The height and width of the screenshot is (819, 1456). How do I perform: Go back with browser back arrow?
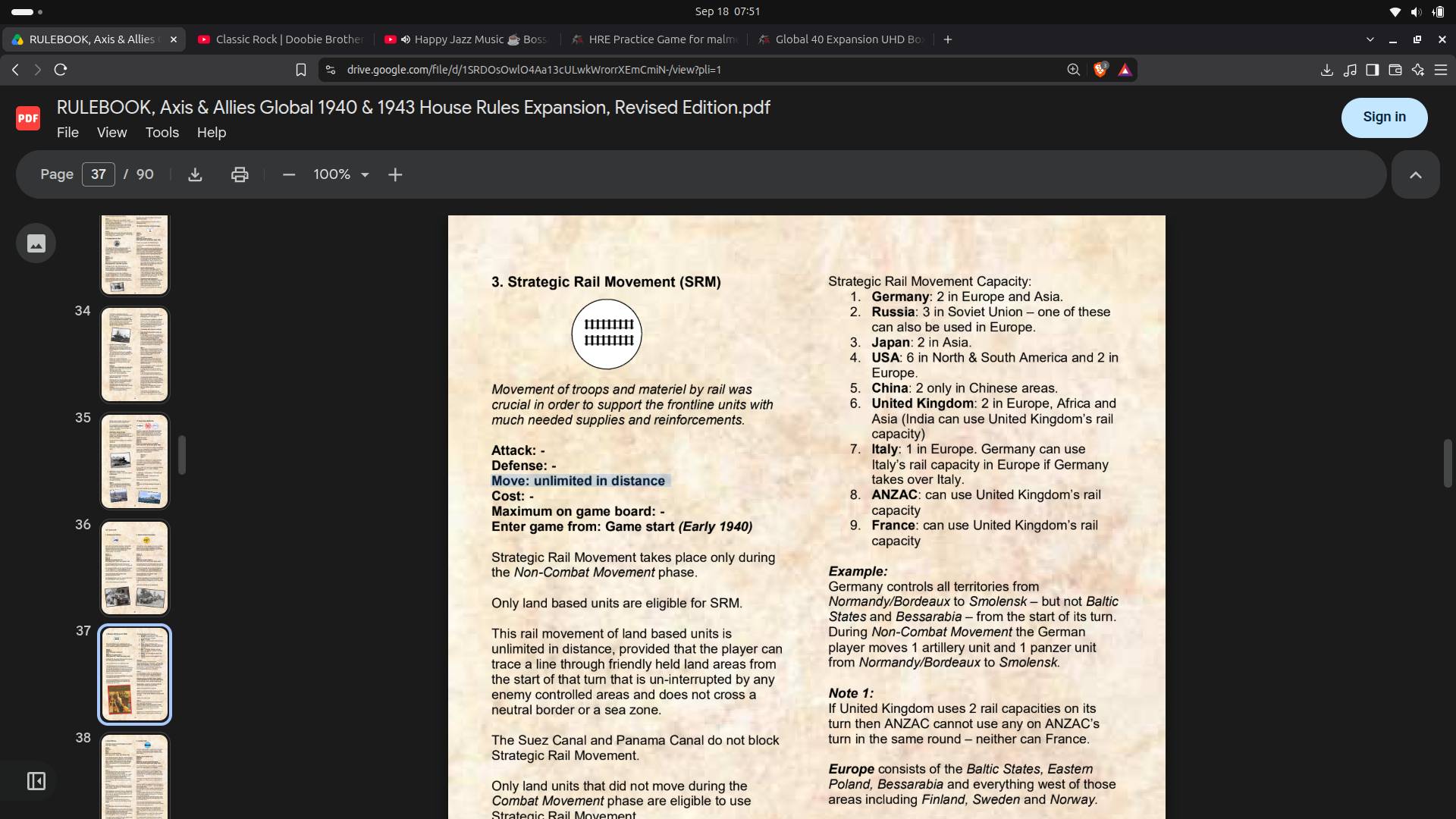pyautogui.click(x=15, y=70)
